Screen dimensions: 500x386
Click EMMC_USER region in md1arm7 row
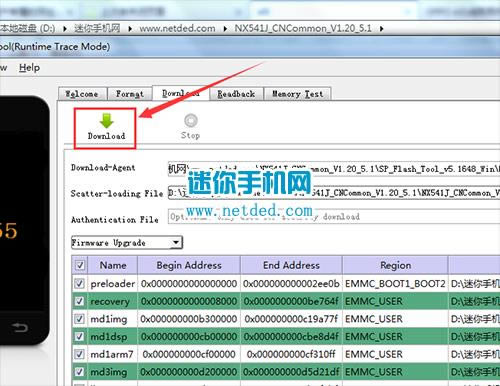(x=395, y=354)
